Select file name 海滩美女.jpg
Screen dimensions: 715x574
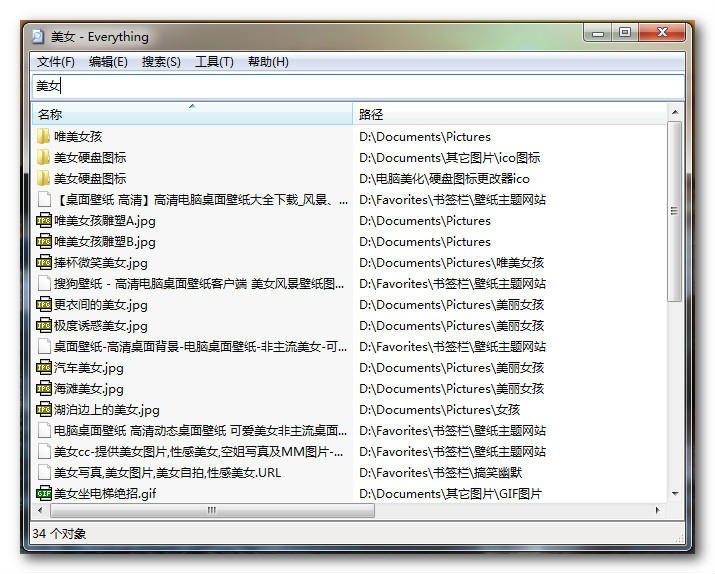[88, 388]
